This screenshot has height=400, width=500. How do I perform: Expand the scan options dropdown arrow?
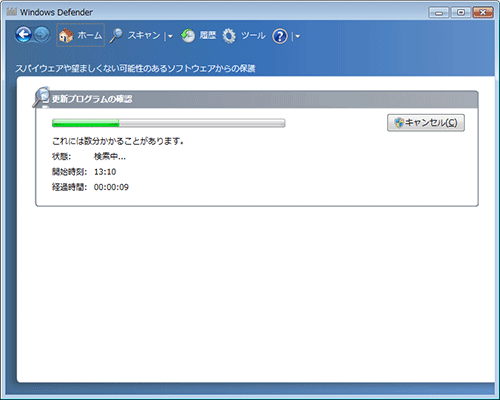(170, 36)
